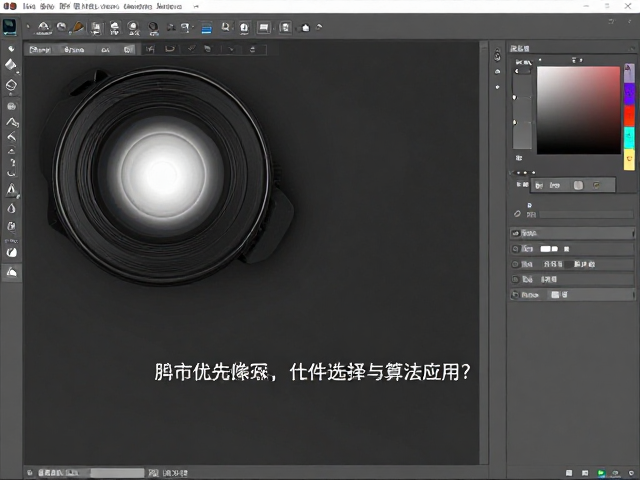Screen dimensions: 640x480
Task: Toggle visibility icon of the first layer row
Action: point(516,233)
